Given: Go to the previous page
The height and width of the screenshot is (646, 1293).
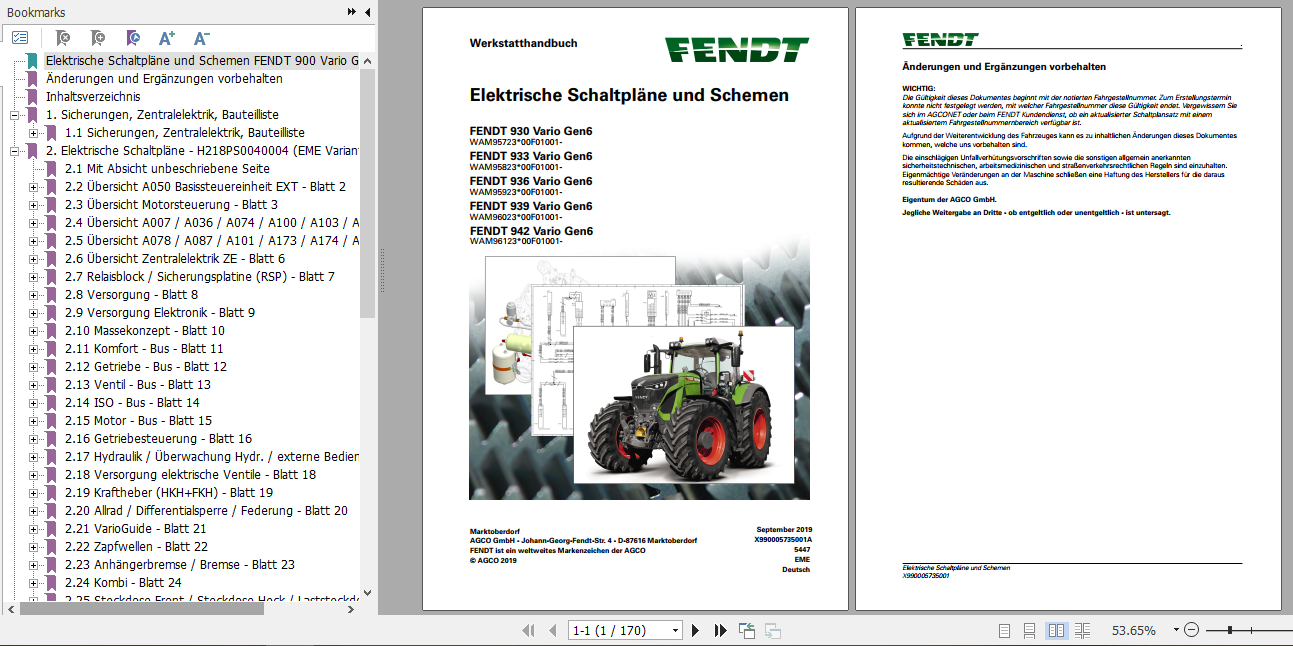Looking at the screenshot, I should (x=553, y=630).
